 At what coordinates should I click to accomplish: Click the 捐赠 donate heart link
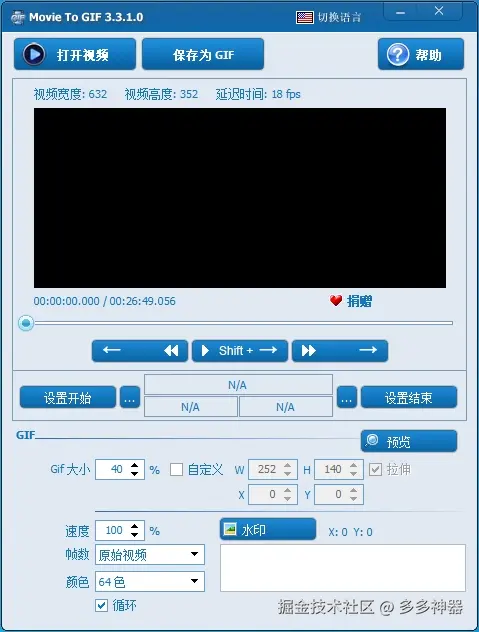(350, 301)
